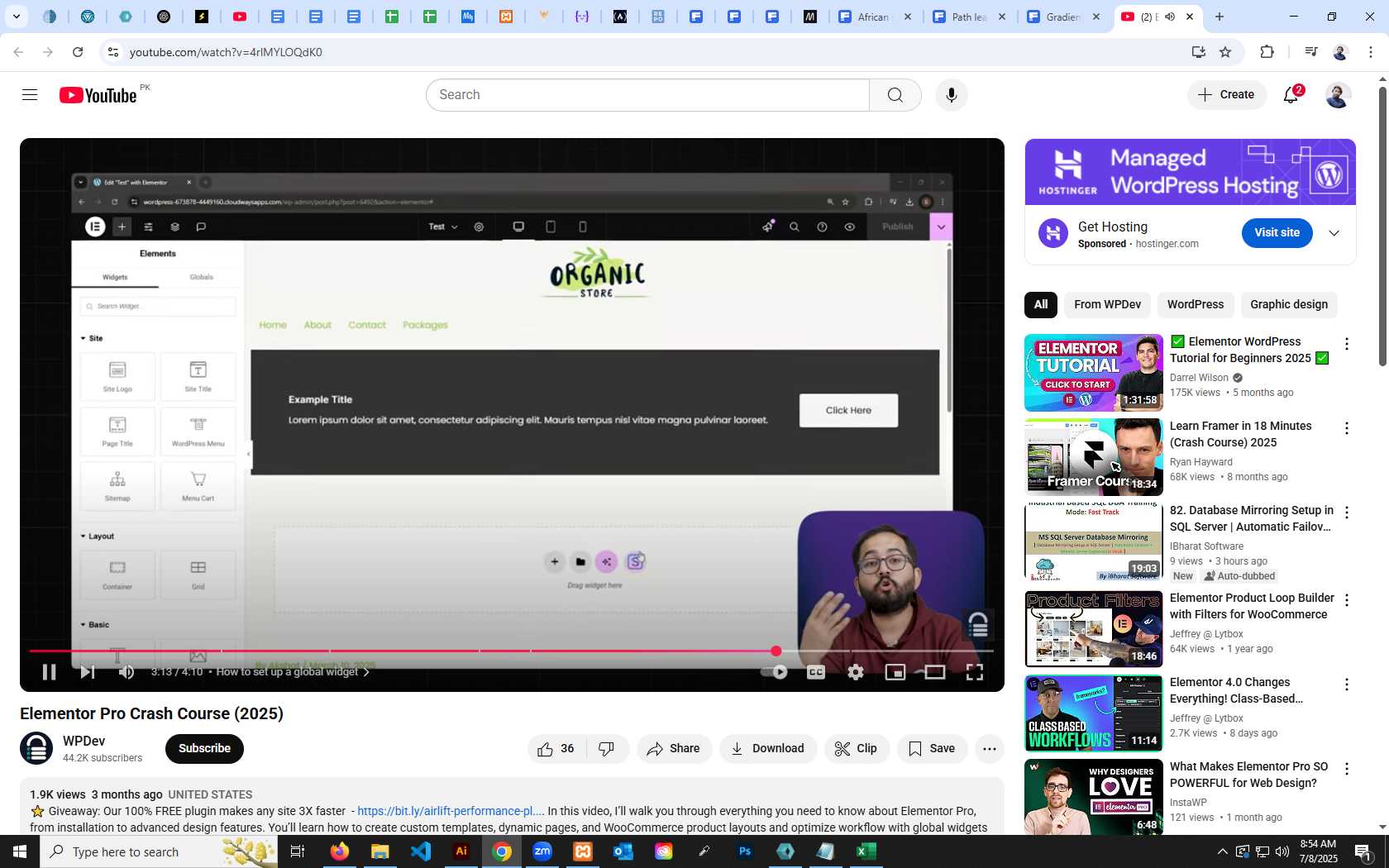Screen dimensions: 1389x868
Task: Start voice search with microphone icon
Action: (952, 95)
